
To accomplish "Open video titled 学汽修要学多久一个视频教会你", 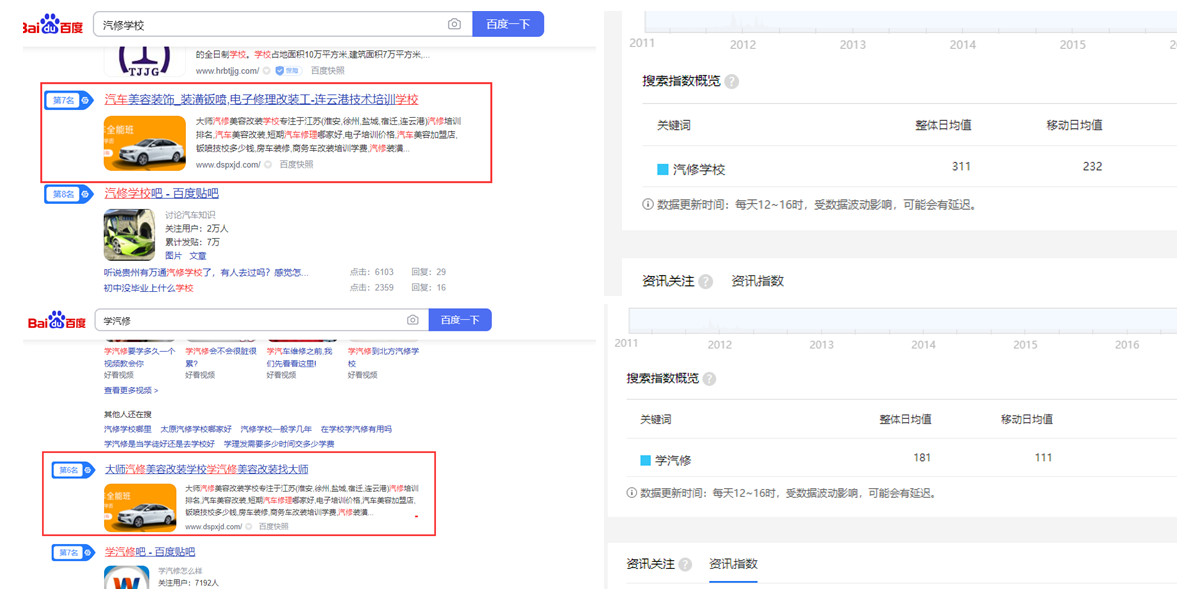I will pyautogui.click(x=140, y=357).
